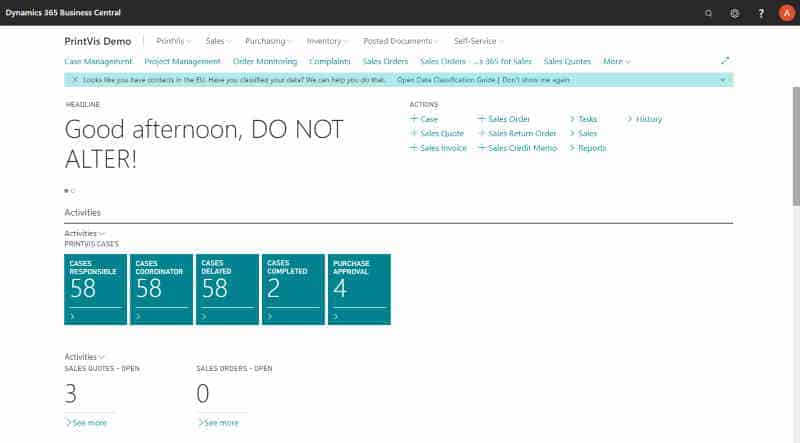The height and width of the screenshot is (443, 800).
Task: Open the settings gear icon
Action: pos(735,13)
